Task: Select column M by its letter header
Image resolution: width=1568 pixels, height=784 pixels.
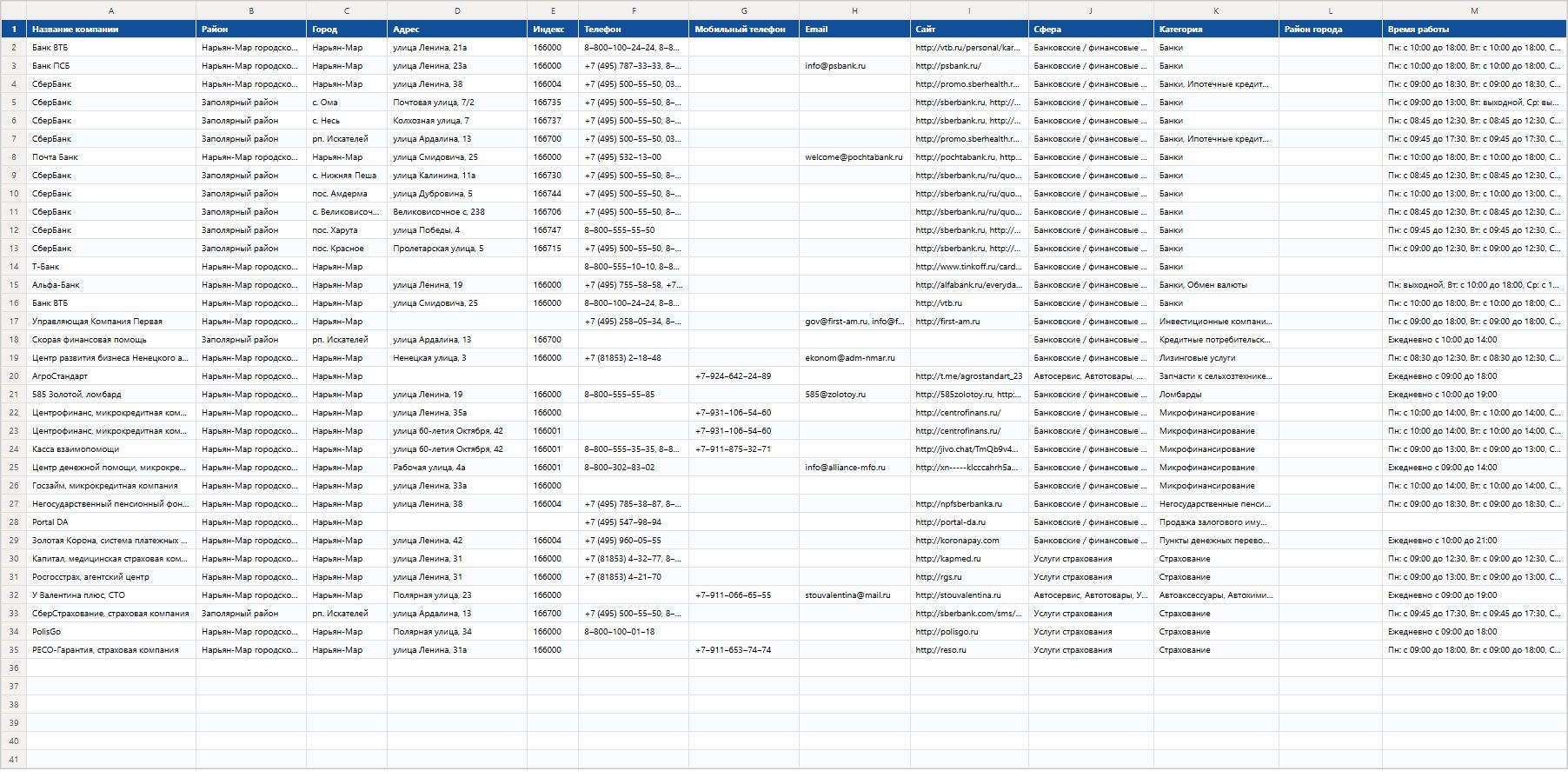Action: [x=1475, y=10]
